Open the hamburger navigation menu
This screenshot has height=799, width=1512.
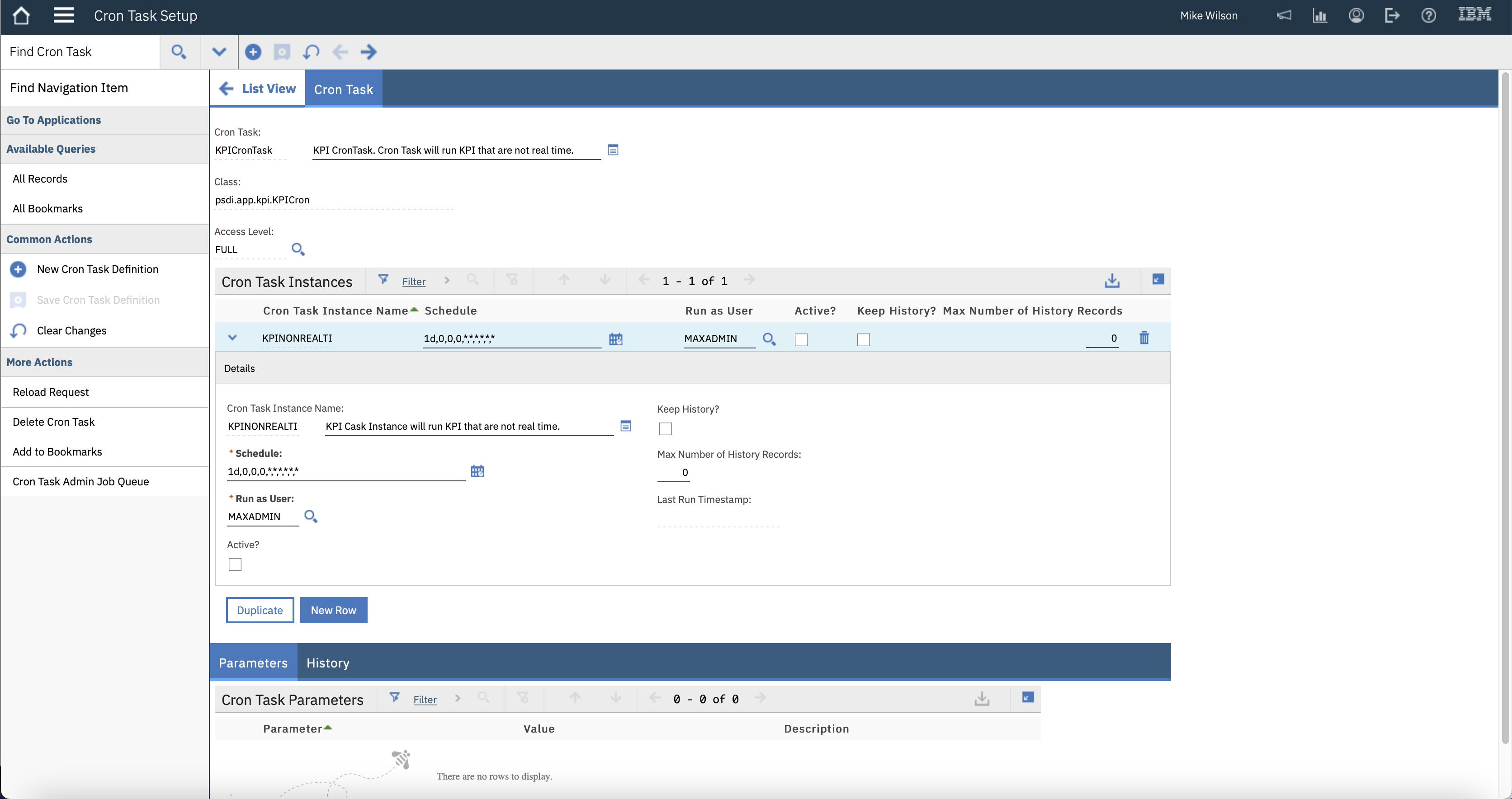(x=63, y=16)
